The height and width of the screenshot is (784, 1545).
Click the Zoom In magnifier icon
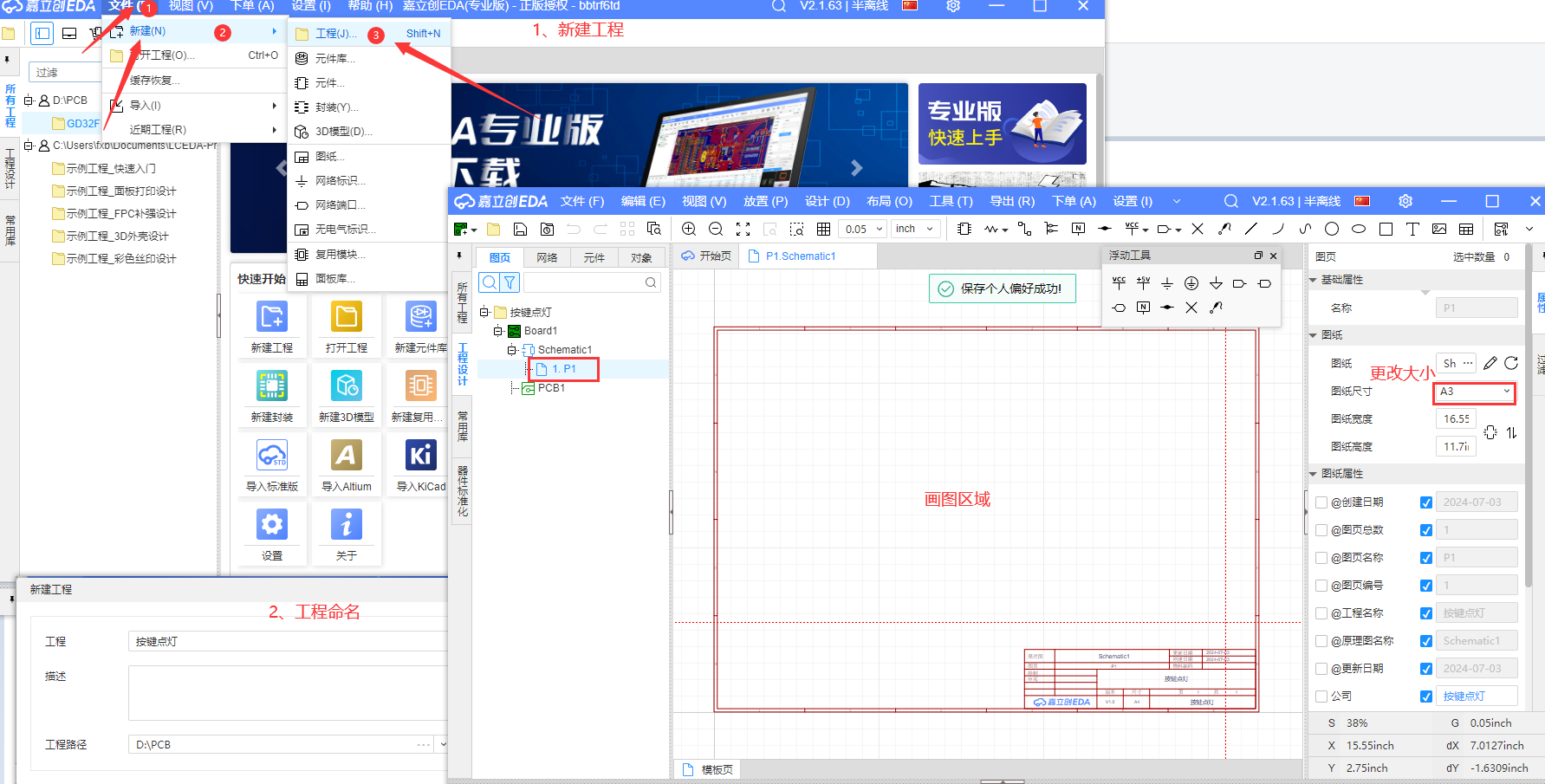tap(689, 229)
